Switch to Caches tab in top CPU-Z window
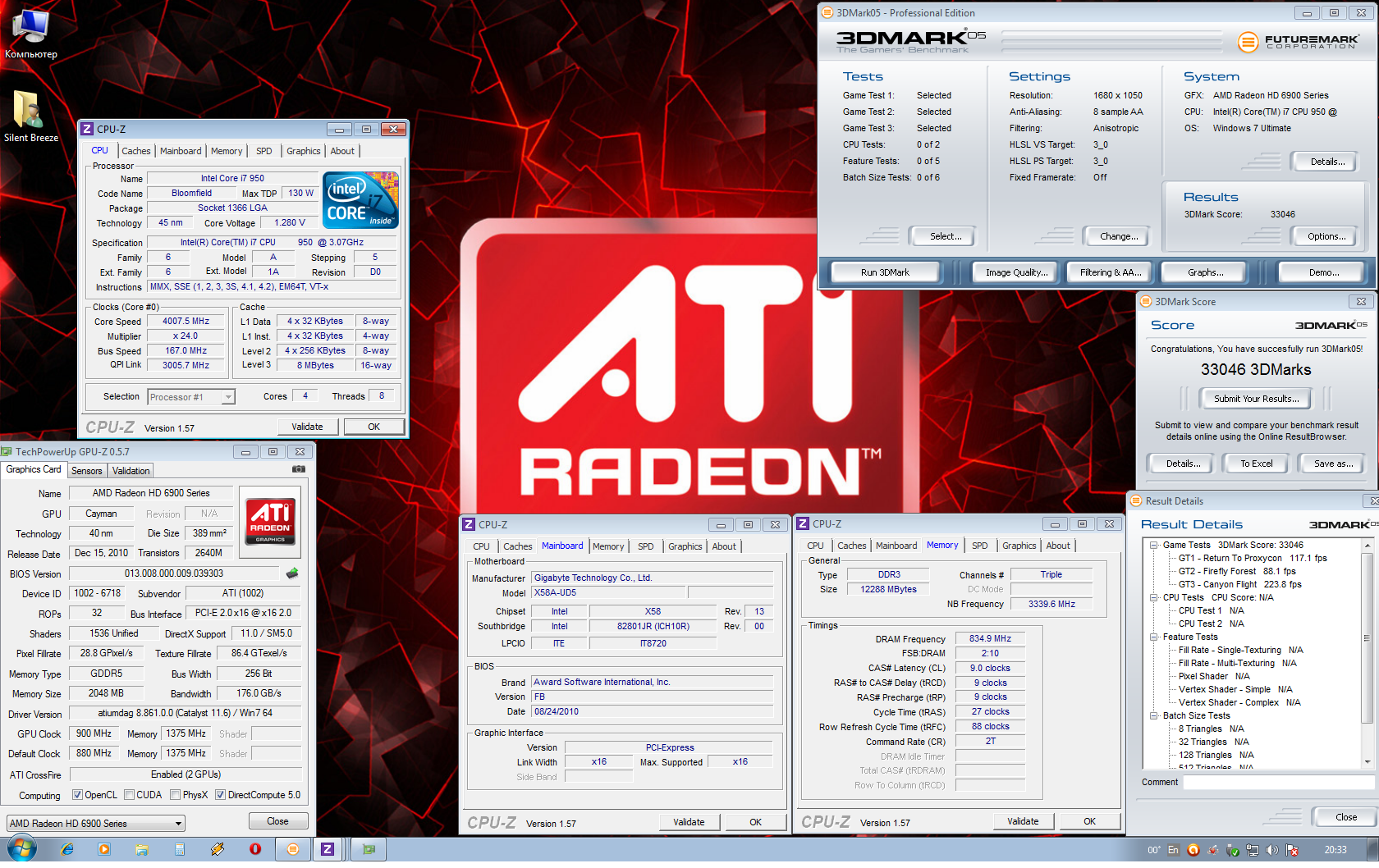Viewport: 1379px width, 868px height. (x=136, y=151)
